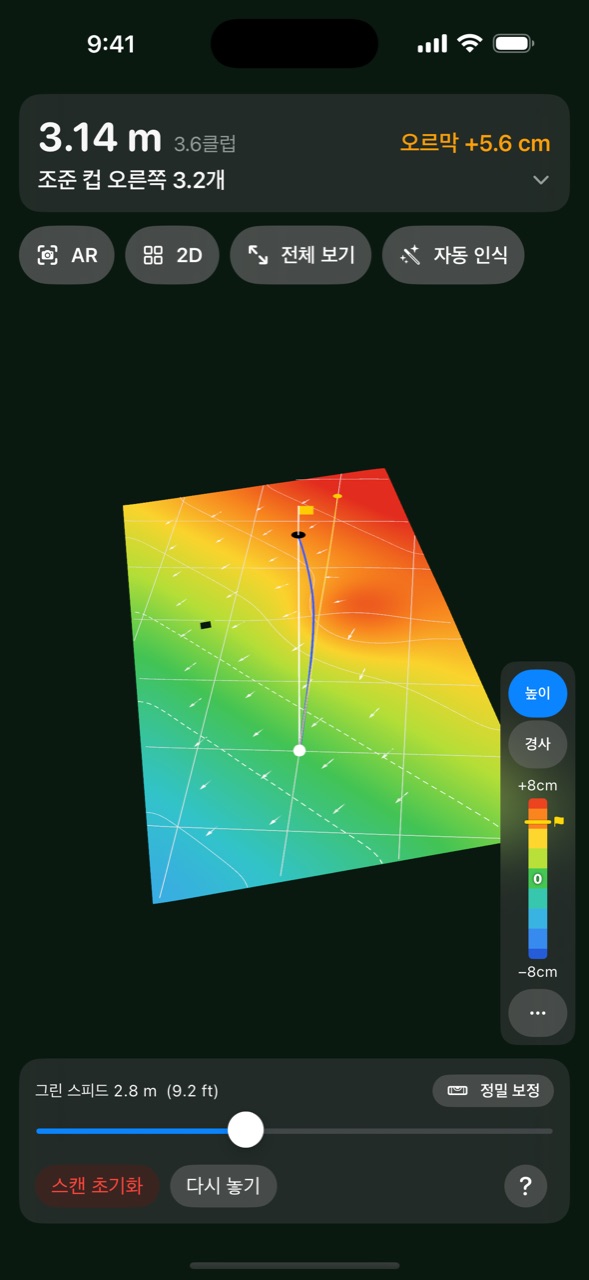Tap the white ball marker on green

pos(299,750)
